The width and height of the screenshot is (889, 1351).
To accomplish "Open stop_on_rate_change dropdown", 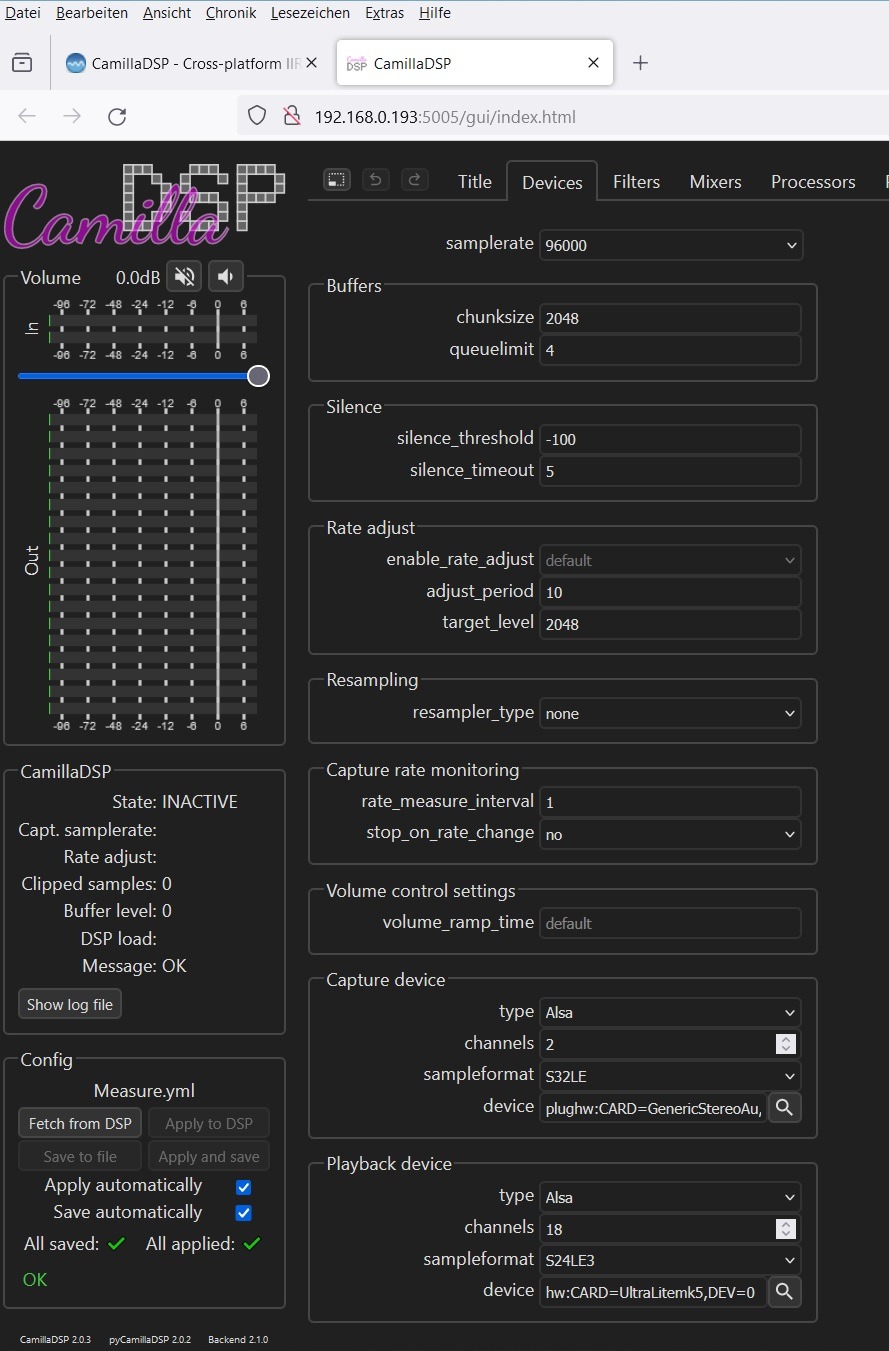I will pos(671,834).
